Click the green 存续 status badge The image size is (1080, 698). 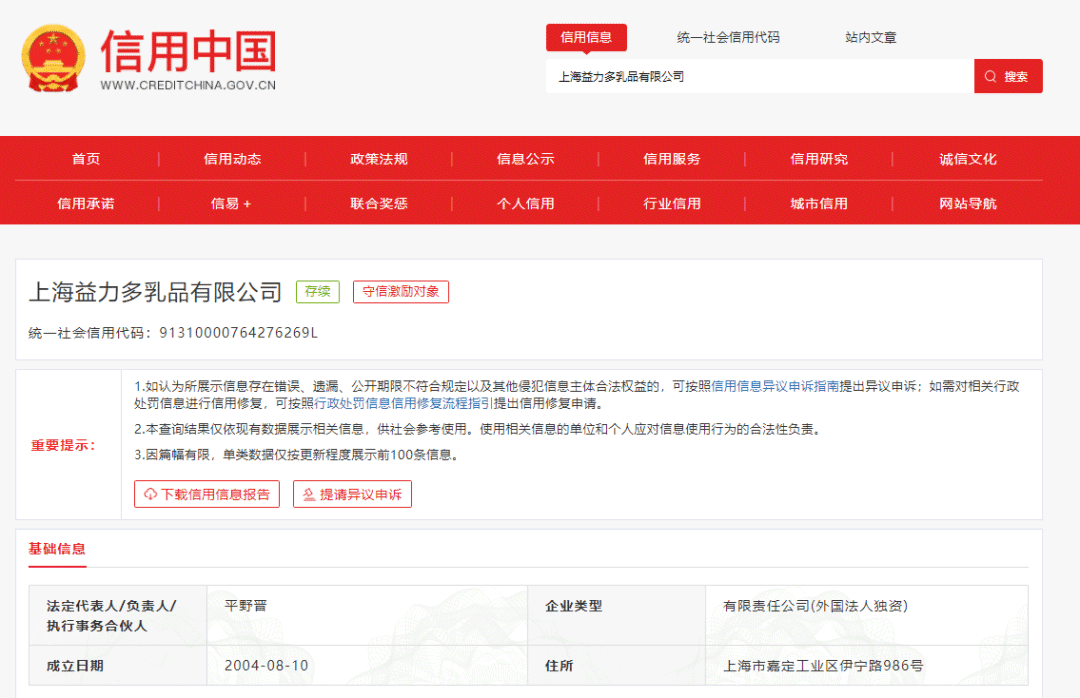[x=317, y=291]
